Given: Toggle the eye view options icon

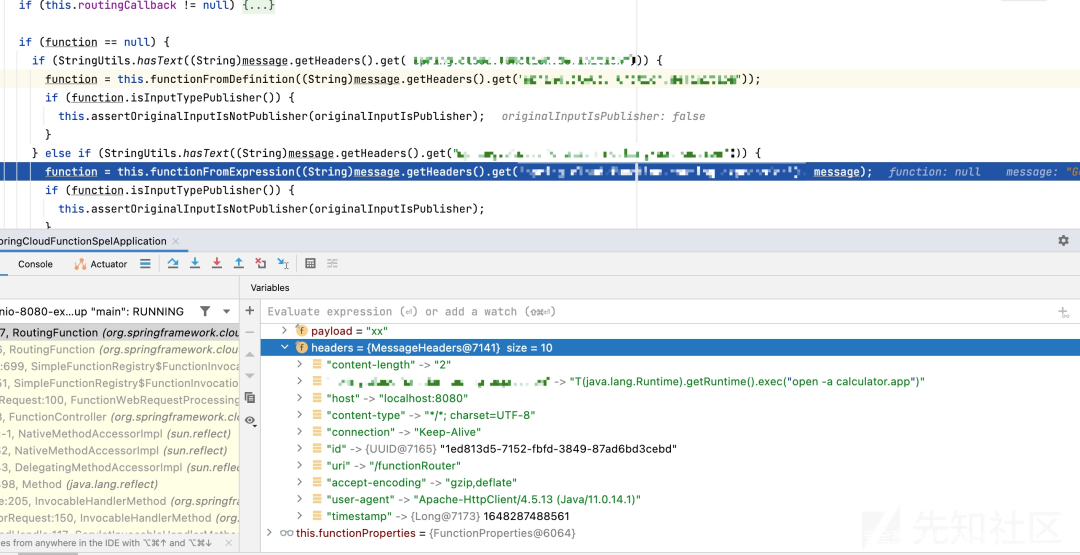Looking at the screenshot, I should point(250,421).
